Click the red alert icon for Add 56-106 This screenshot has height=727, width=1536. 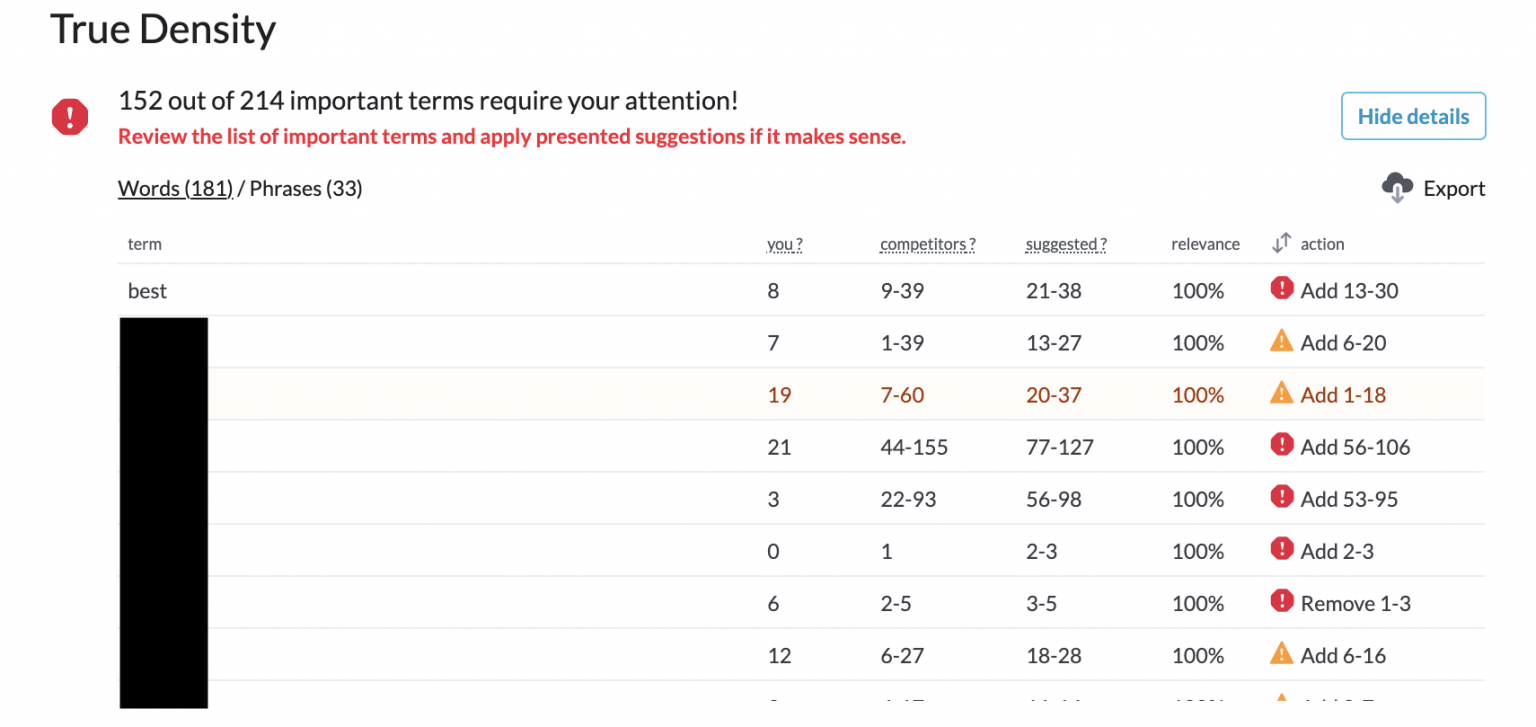1282,445
